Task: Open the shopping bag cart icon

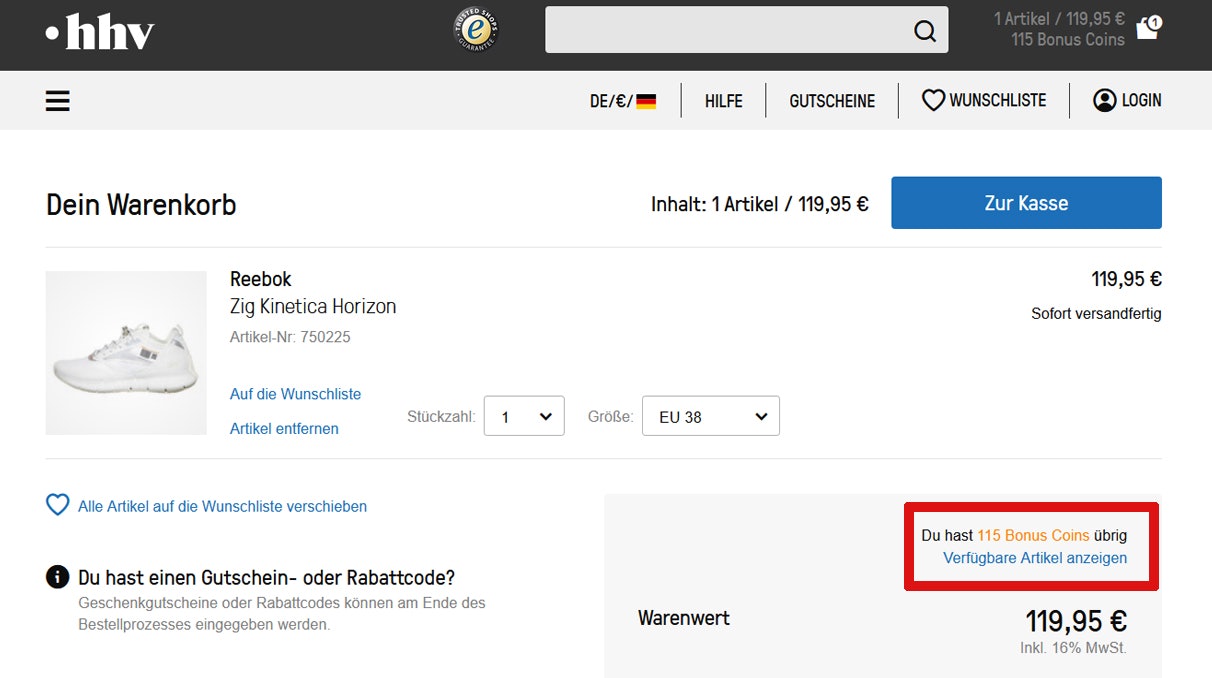Action: pos(1147,29)
